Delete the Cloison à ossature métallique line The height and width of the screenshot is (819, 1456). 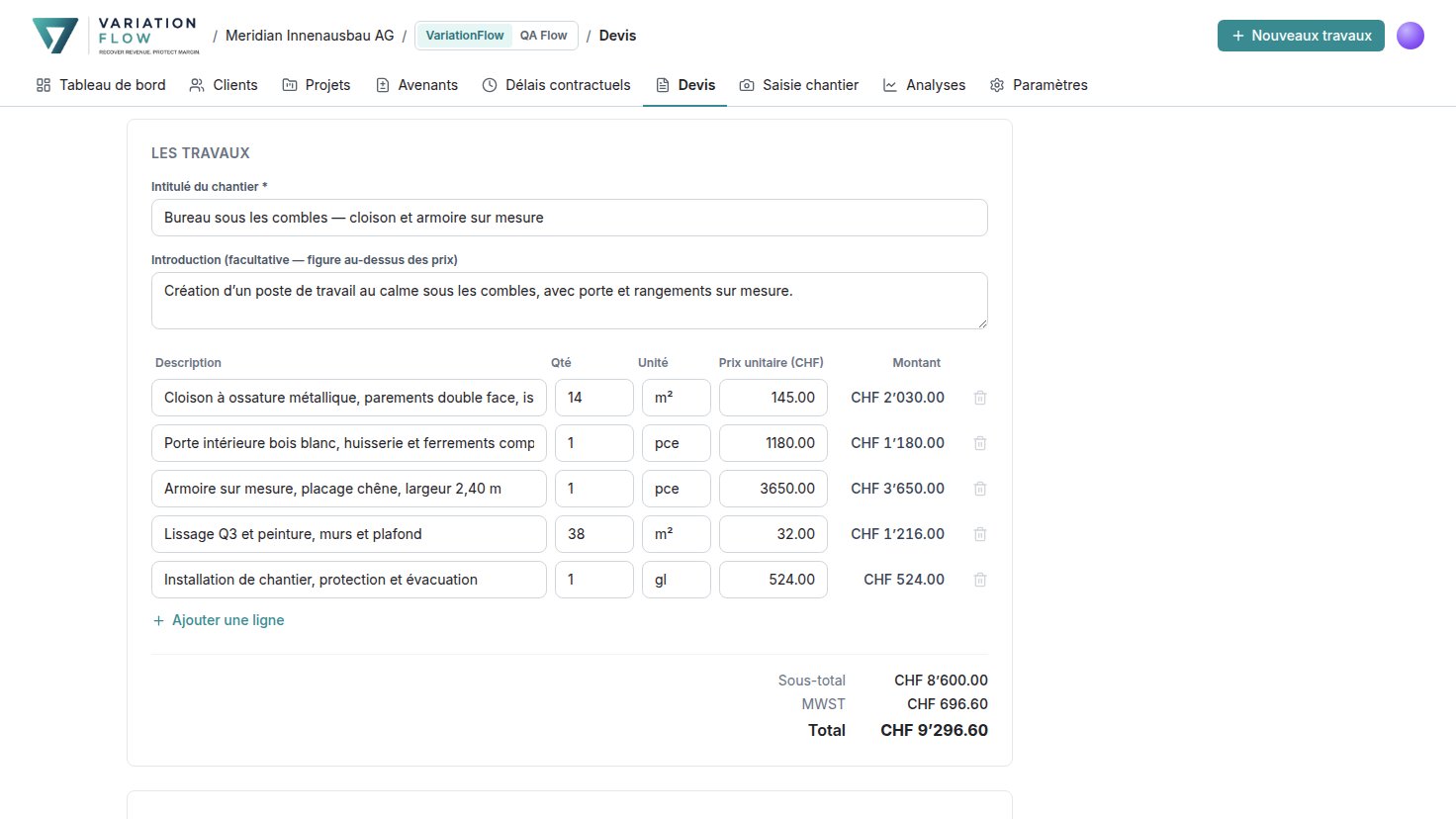click(980, 398)
